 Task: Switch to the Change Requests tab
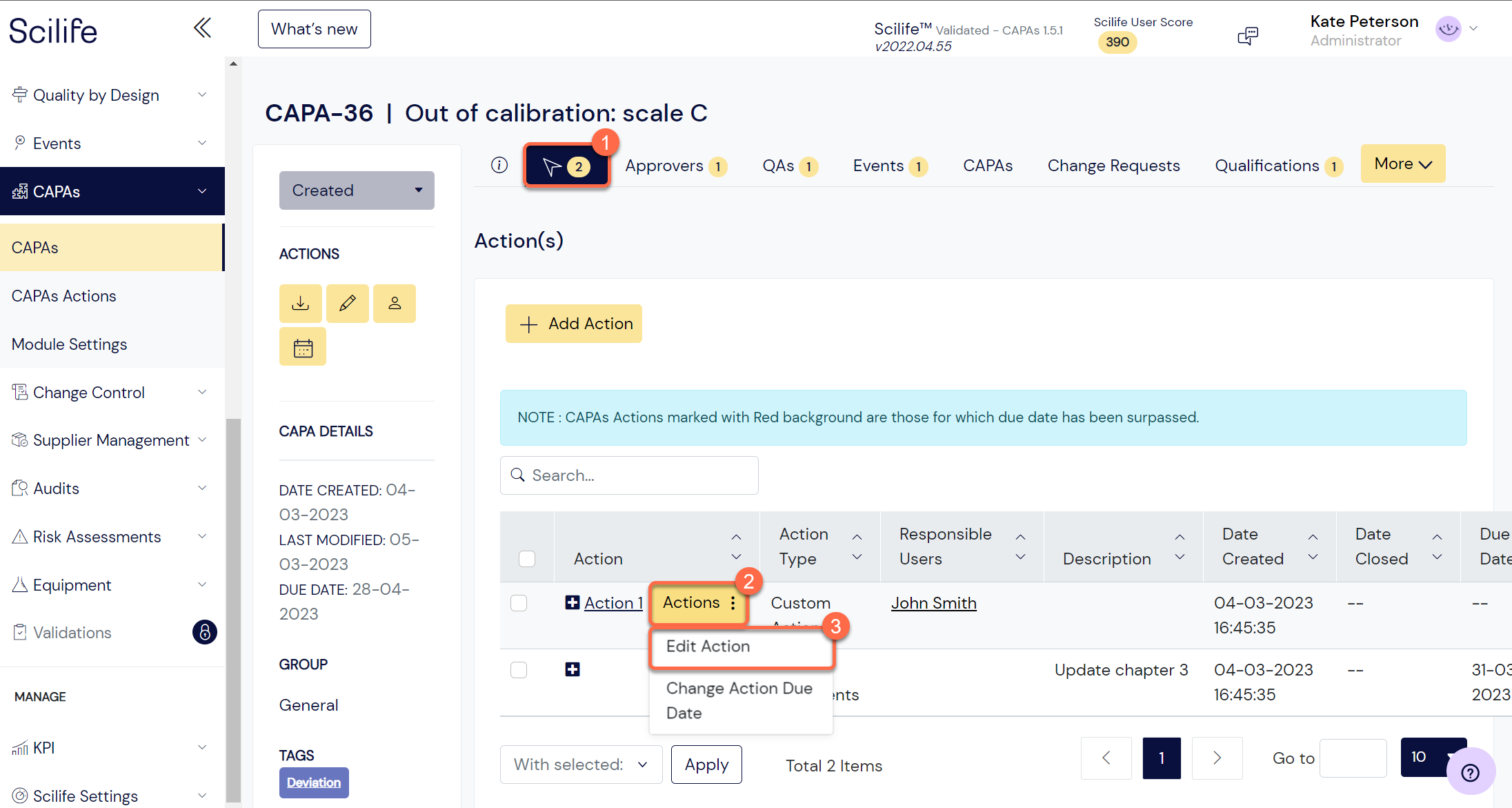coord(1113,166)
